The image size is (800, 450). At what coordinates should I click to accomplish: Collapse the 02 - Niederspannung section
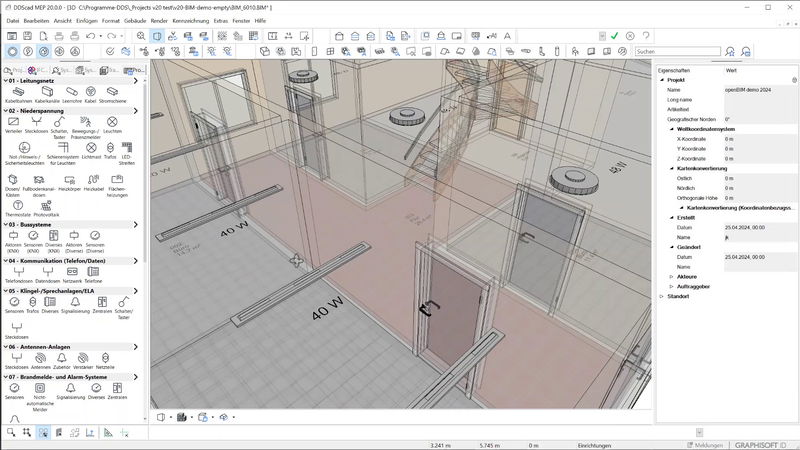(x=4, y=110)
